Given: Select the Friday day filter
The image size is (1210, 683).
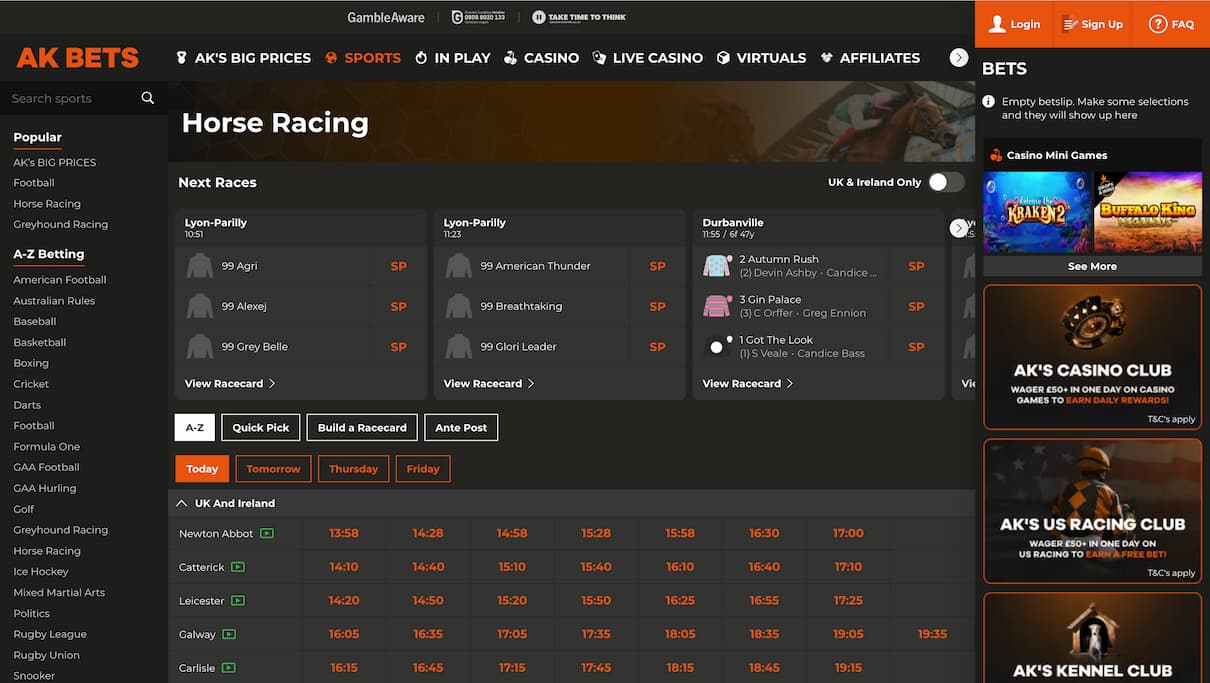Looking at the screenshot, I should (423, 469).
